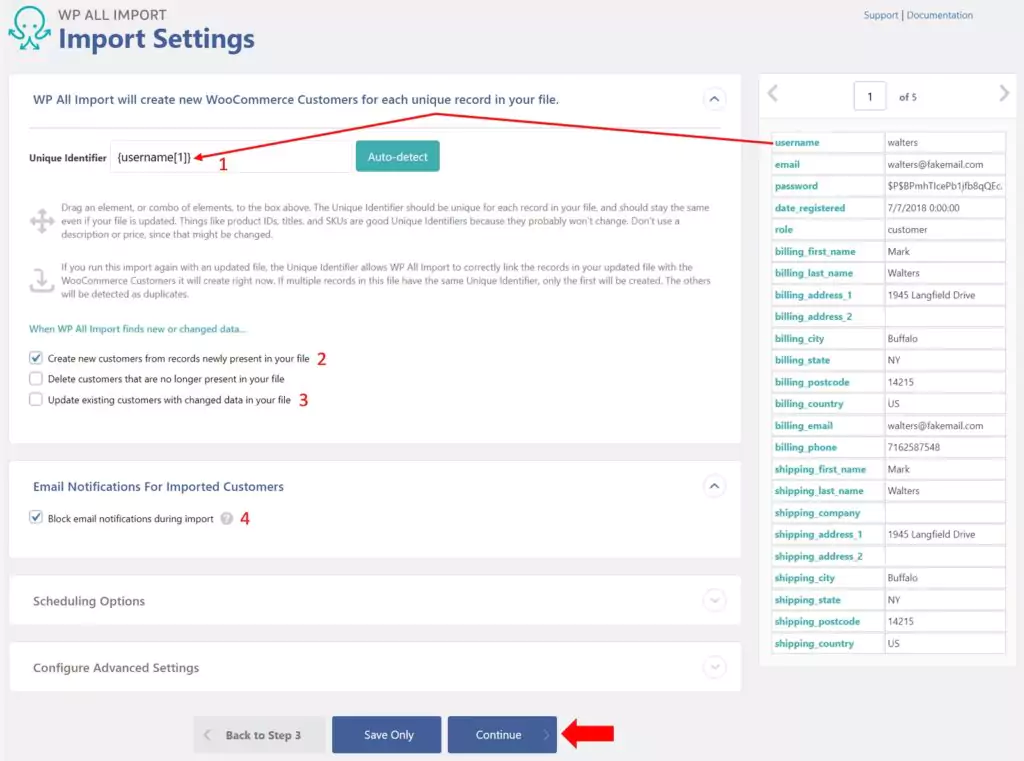This screenshot has height=761, width=1024.
Task: Select the billing_state element
Action: coord(802,360)
